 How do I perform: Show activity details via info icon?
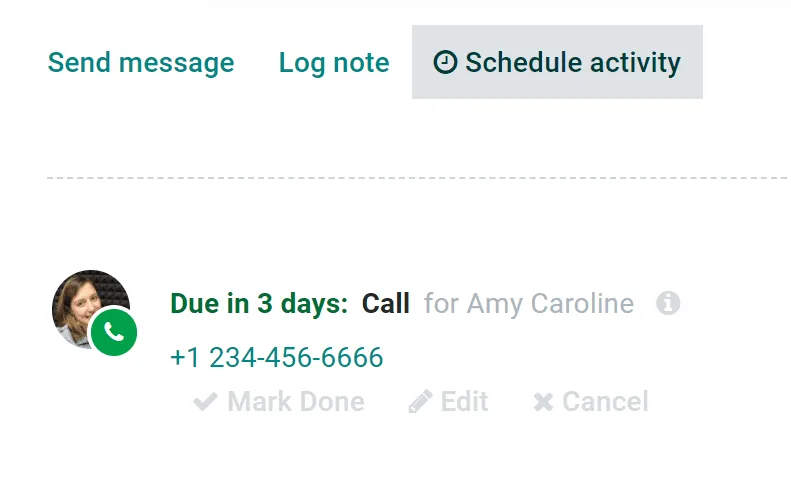(x=668, y=303)
